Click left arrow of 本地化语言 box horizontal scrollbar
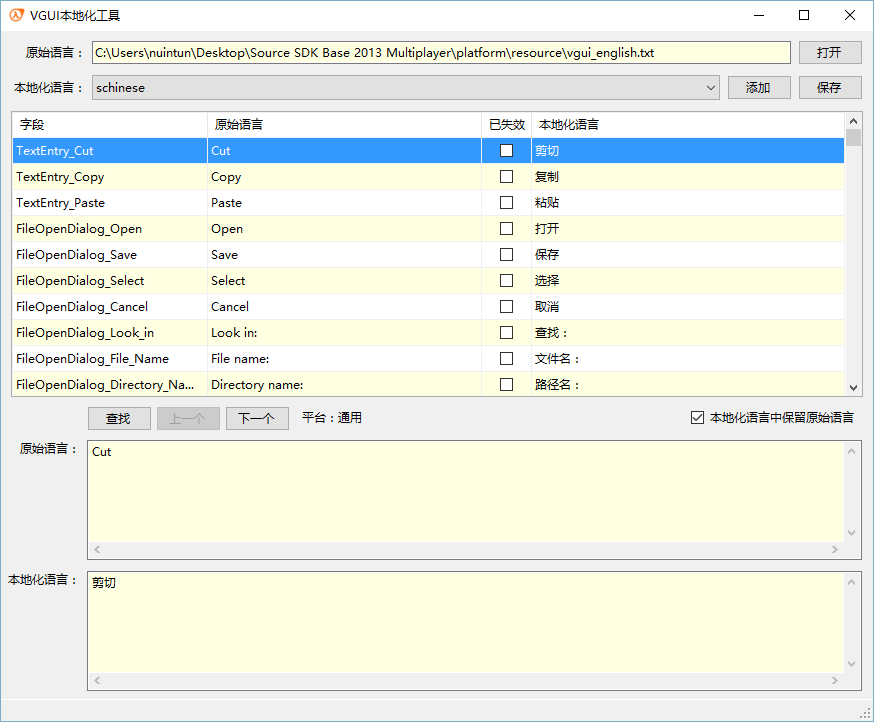 click(x=97, y=681)
